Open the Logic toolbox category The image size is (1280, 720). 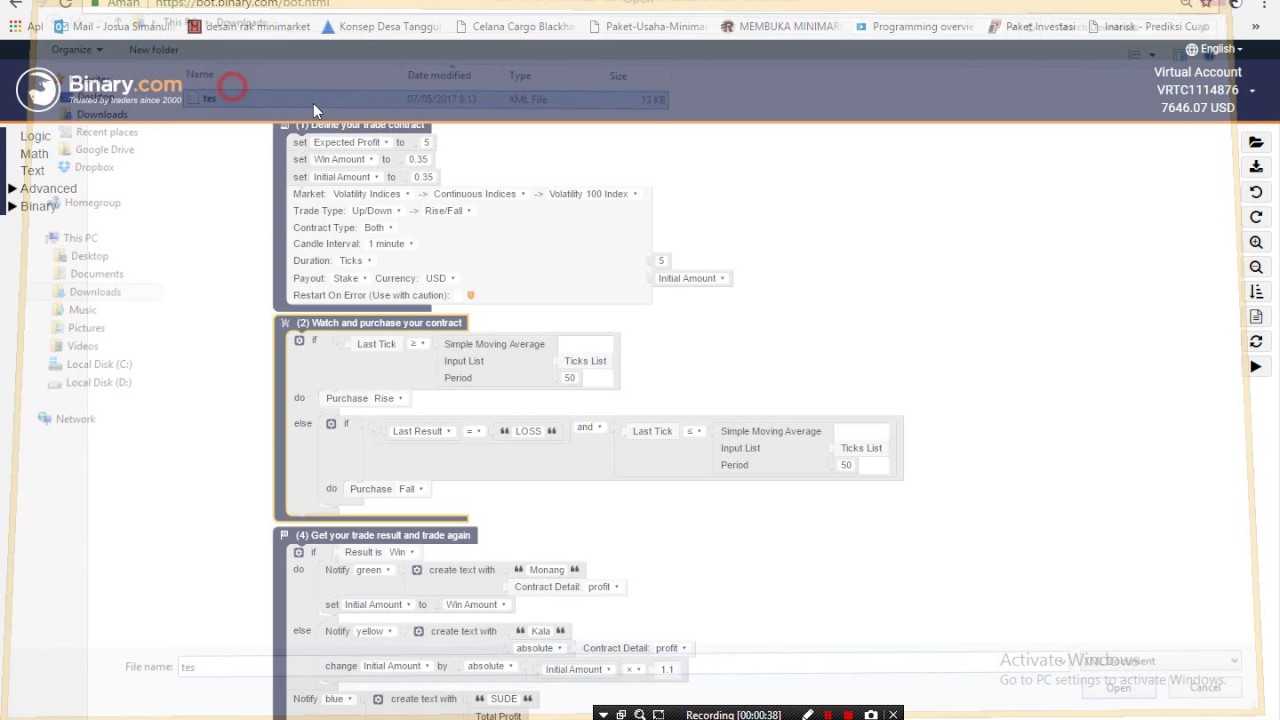[x=35, y=136]
